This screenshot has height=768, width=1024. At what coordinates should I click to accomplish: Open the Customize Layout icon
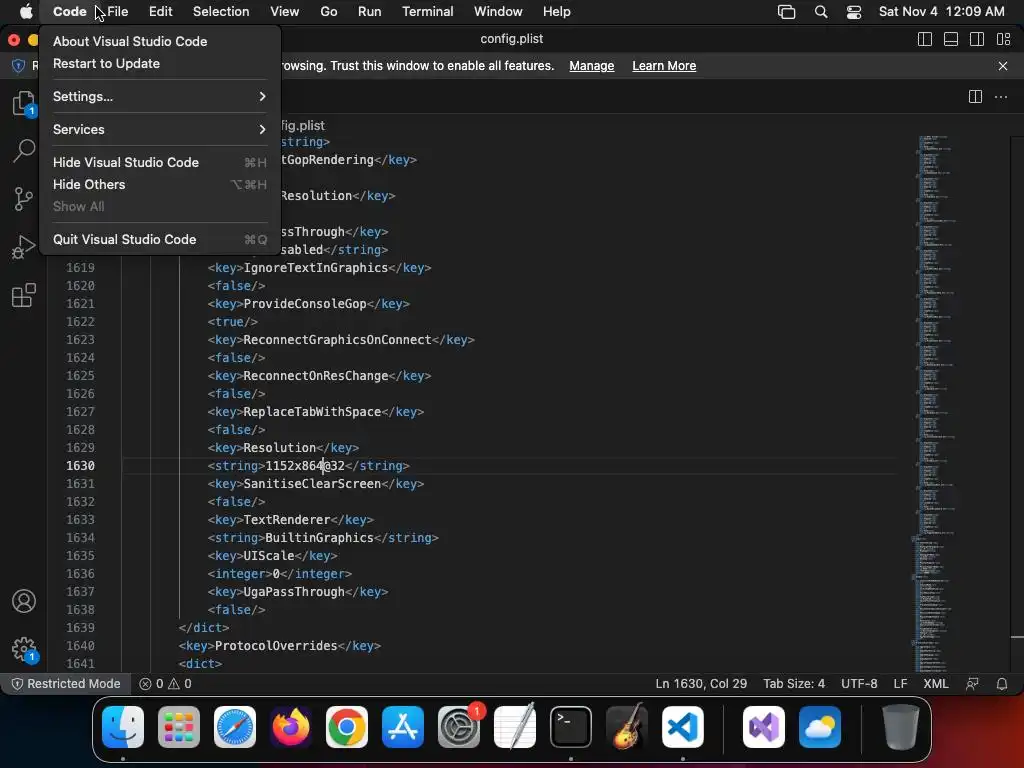1004,39
